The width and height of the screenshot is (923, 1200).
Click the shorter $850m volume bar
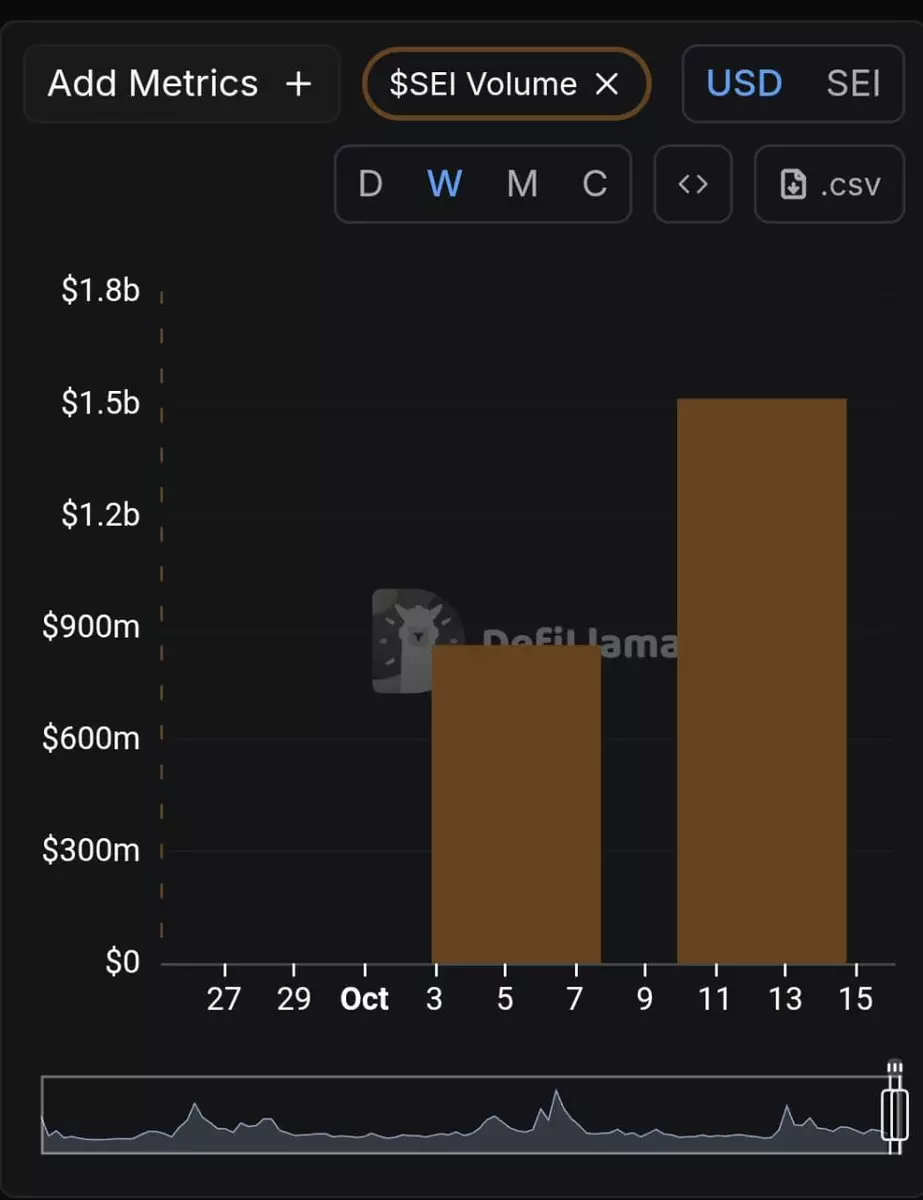pyautogui.click(x=516, y=805)
